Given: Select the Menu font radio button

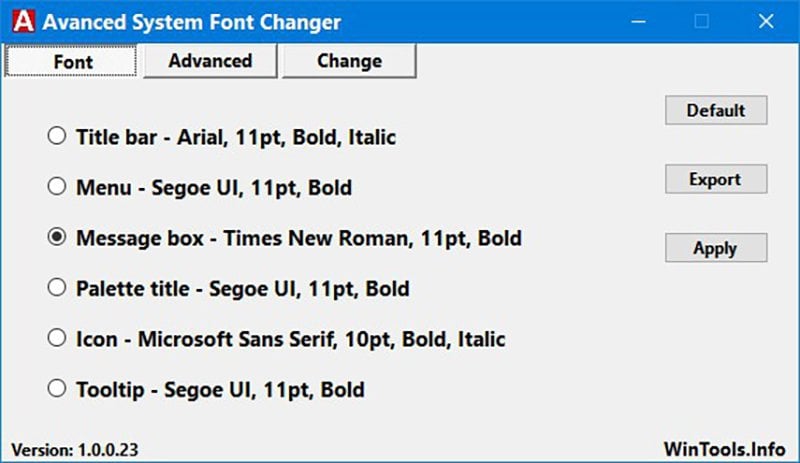Looking at the screenshot, I should point(57,186).
